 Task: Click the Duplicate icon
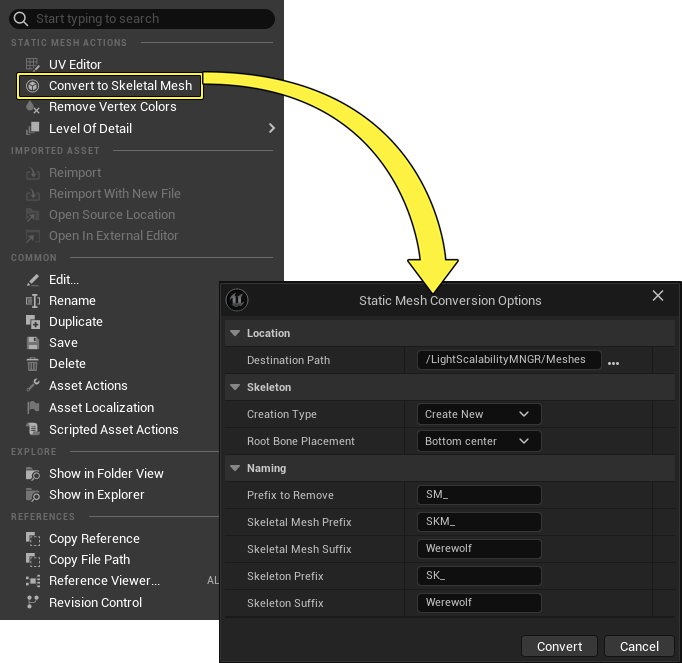[33, 322]
